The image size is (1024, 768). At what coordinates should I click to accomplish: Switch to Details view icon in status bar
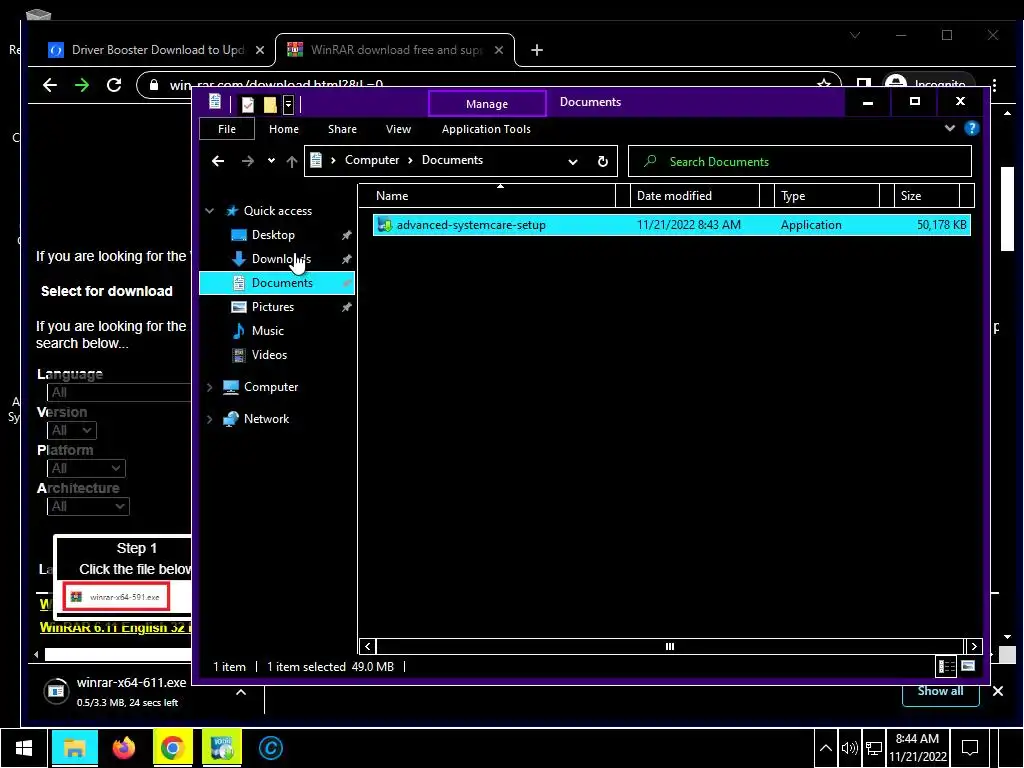(x=946, y=666)
